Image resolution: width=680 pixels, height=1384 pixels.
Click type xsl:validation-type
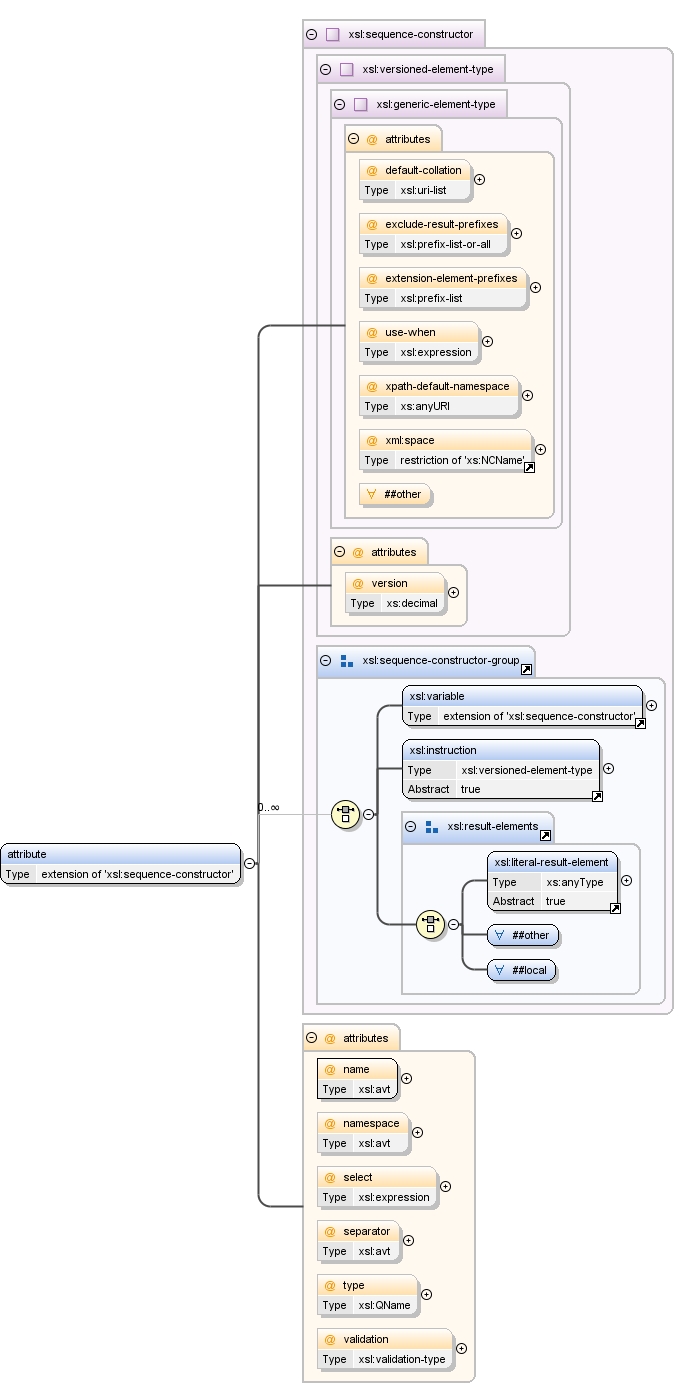402,1359
